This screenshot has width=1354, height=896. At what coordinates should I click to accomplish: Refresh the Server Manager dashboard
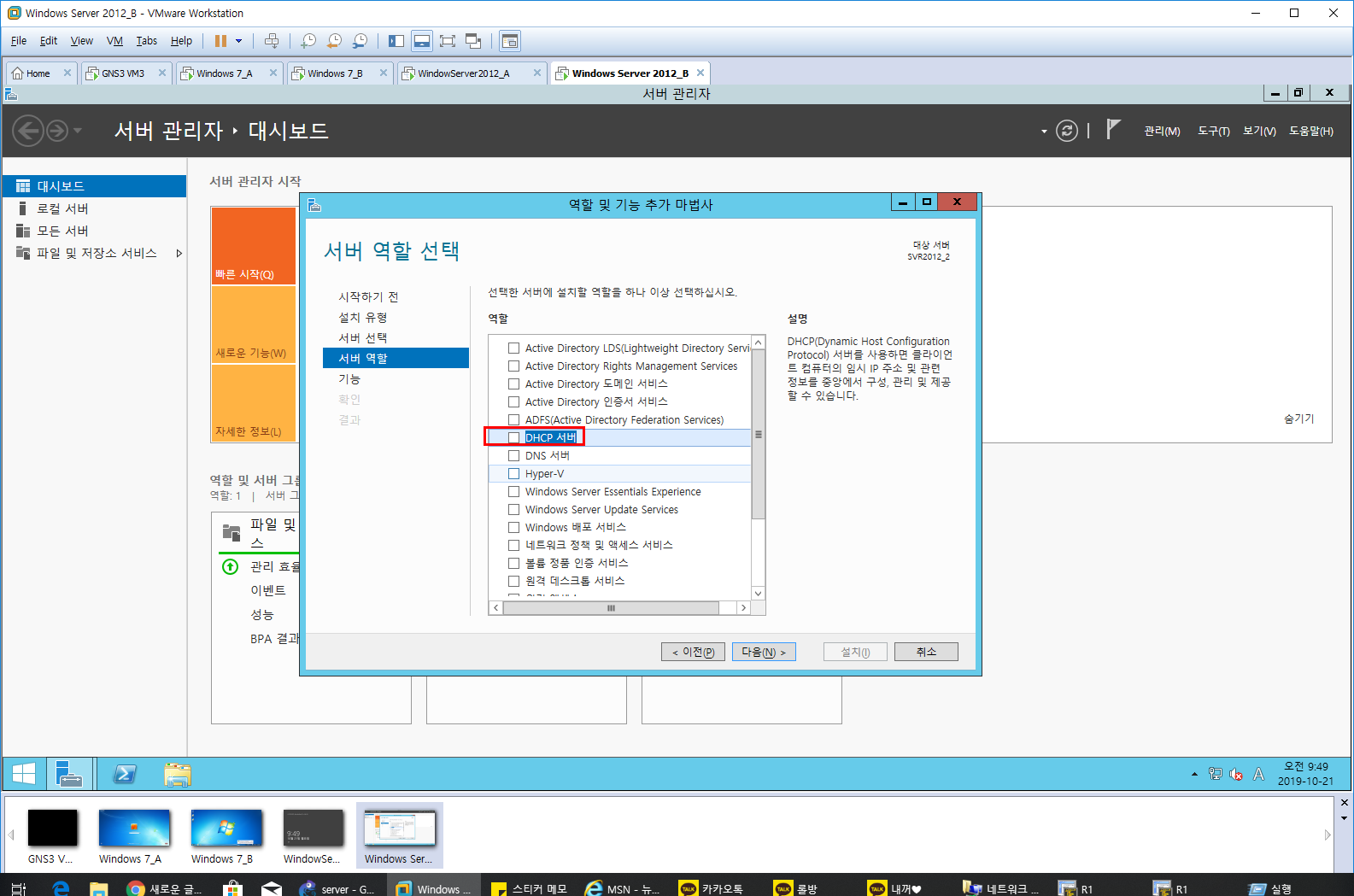click(x=1067, y=131)
